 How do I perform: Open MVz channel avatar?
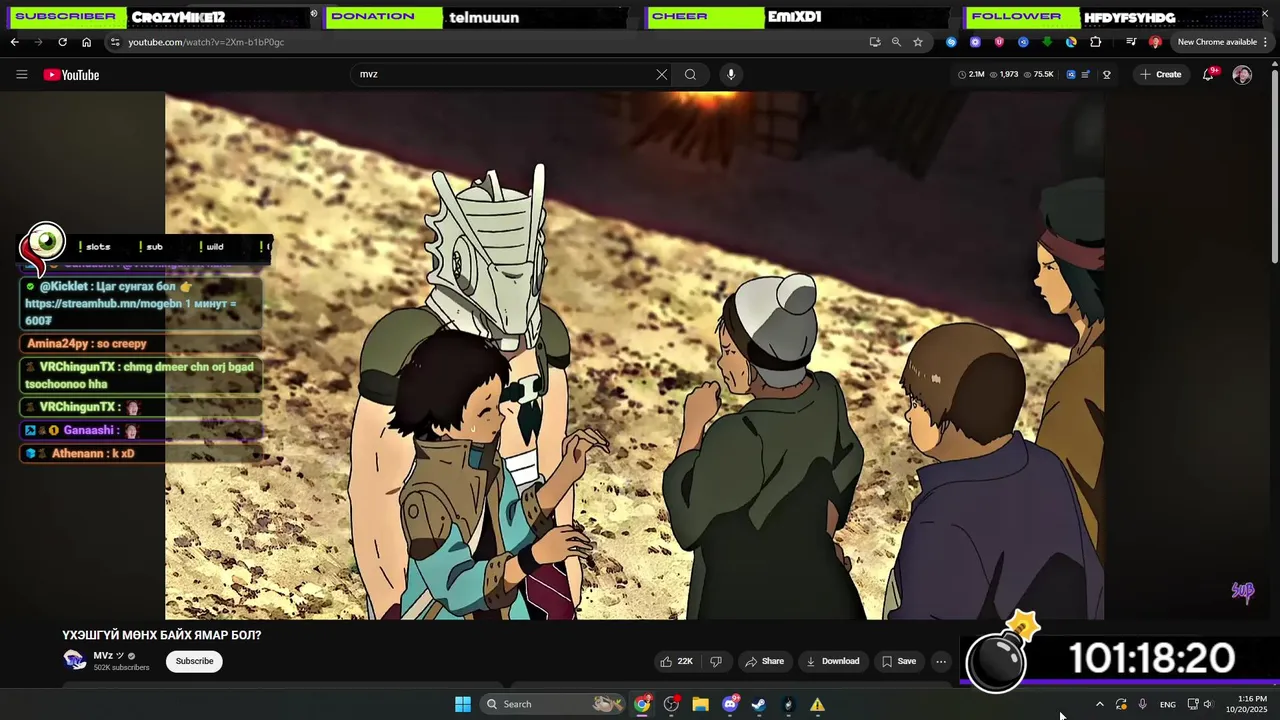tap(75, 660)
